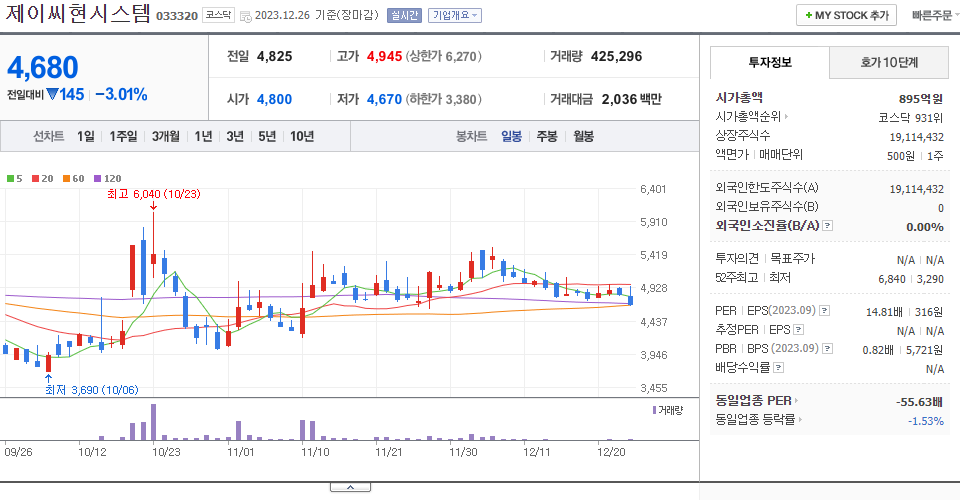The height and width of the screenshot is (500, 960).
Task: Click the 제이씨현시스템 stock name
Action: coord(78,13)
